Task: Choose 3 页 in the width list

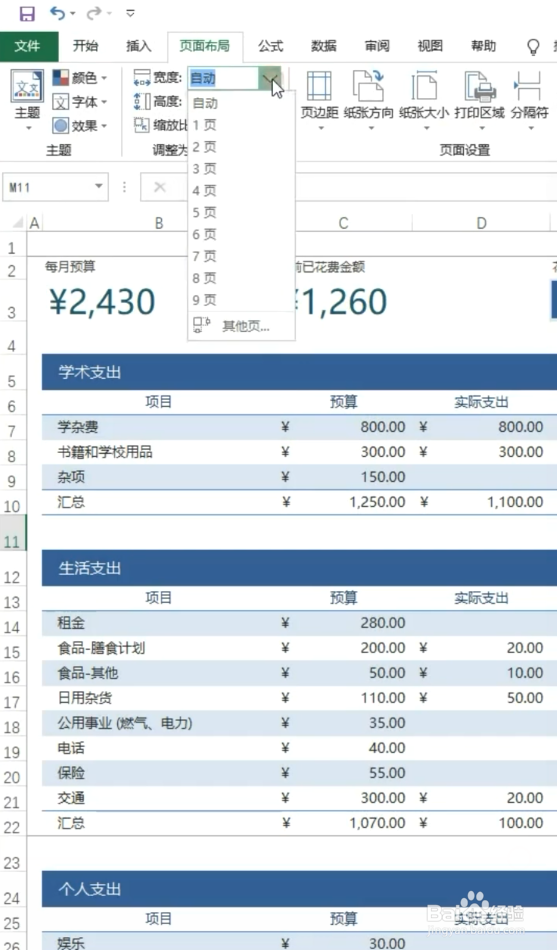Action: [x=241, y=169]
